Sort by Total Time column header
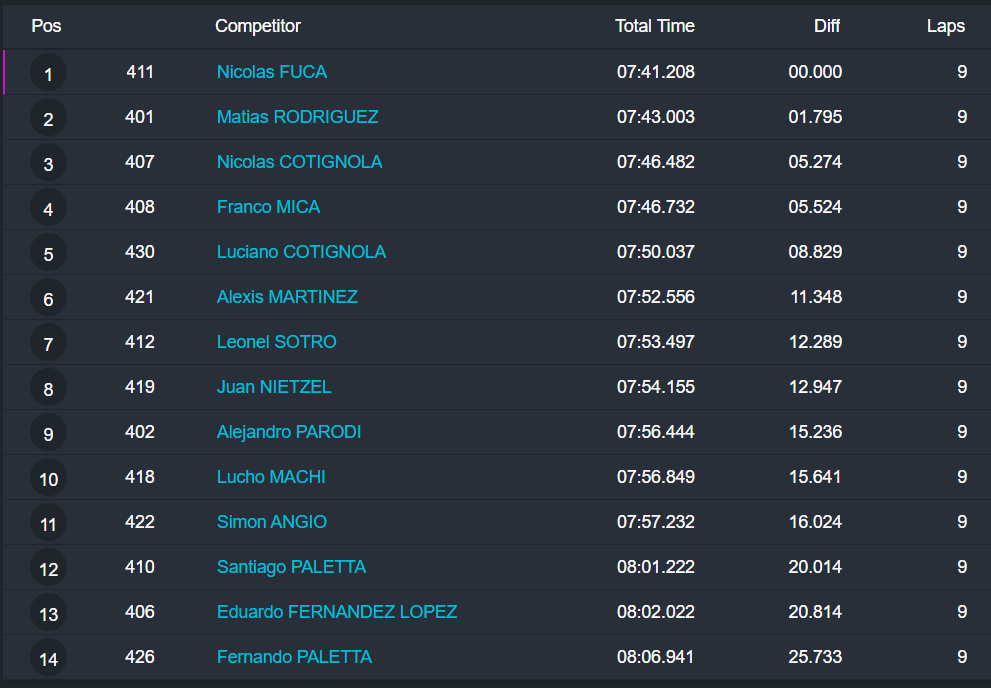 tap(654, 26)
